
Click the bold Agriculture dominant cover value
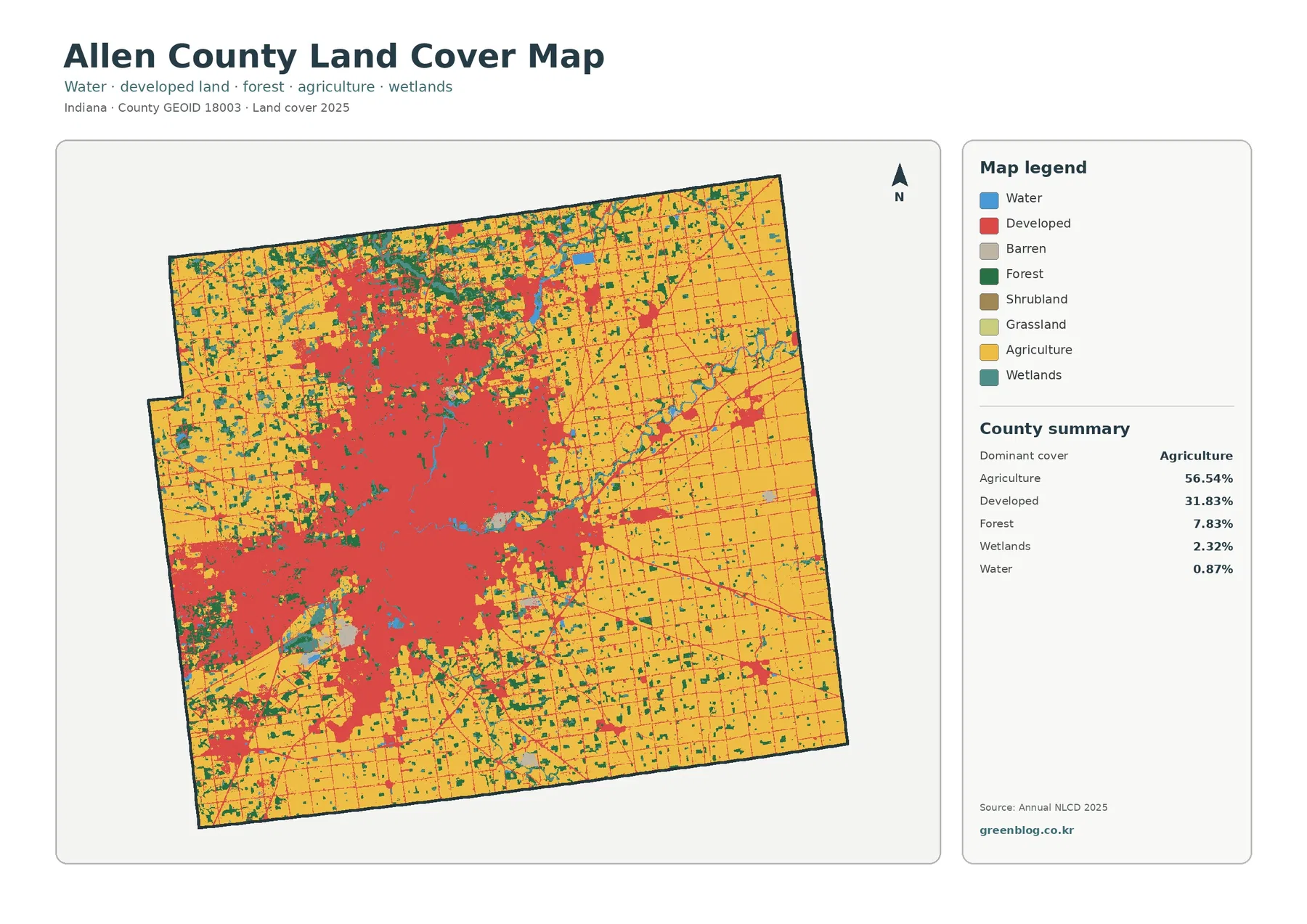click(x=1196, y=456)
